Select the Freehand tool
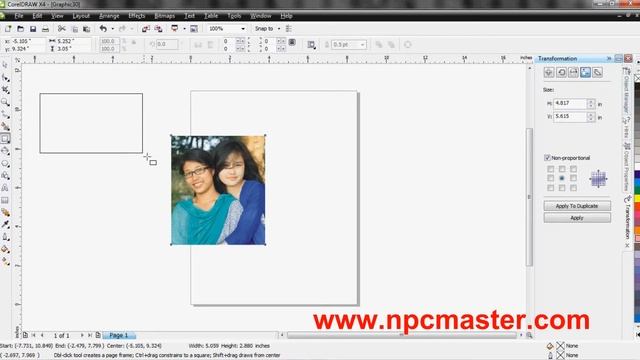Image resolution: width=640 pixels, height=360 pixels. click(x=5, y=114)
